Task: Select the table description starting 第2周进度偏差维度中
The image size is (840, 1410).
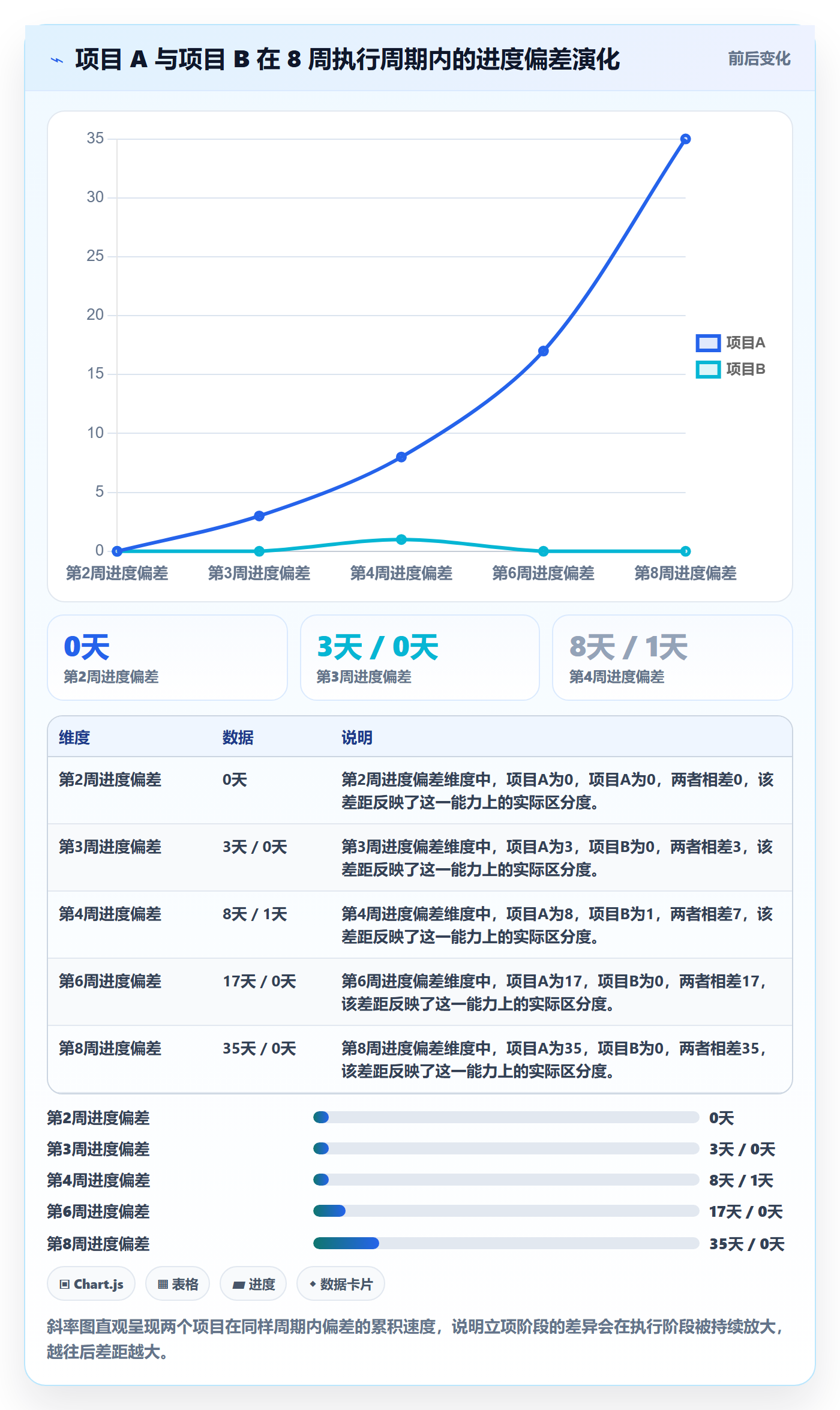Action: pos(558,791)
